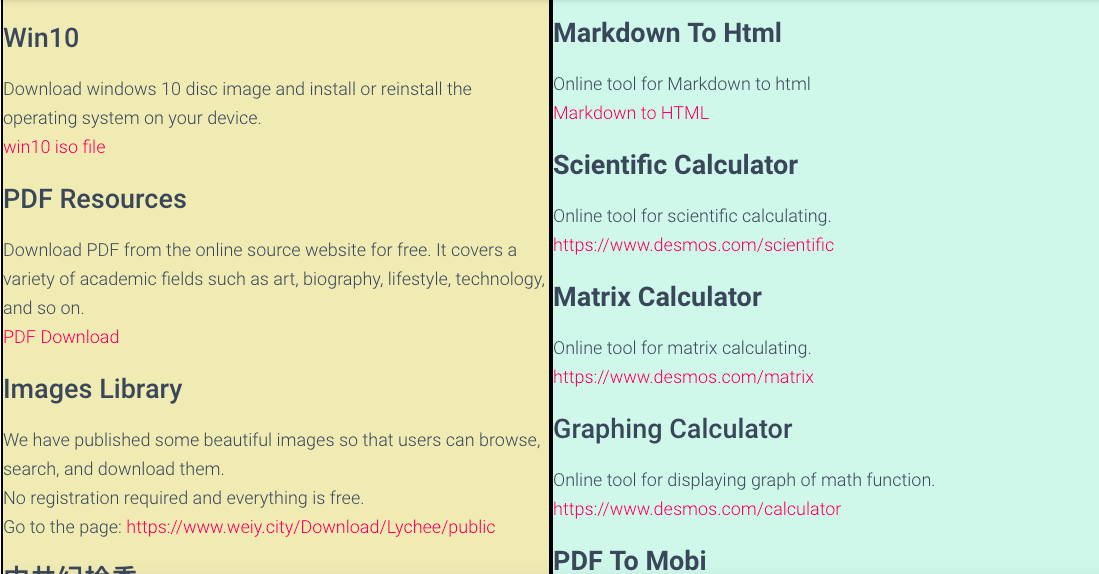Click the Win10 heading
1099x574 pixels.
[41, 38]
